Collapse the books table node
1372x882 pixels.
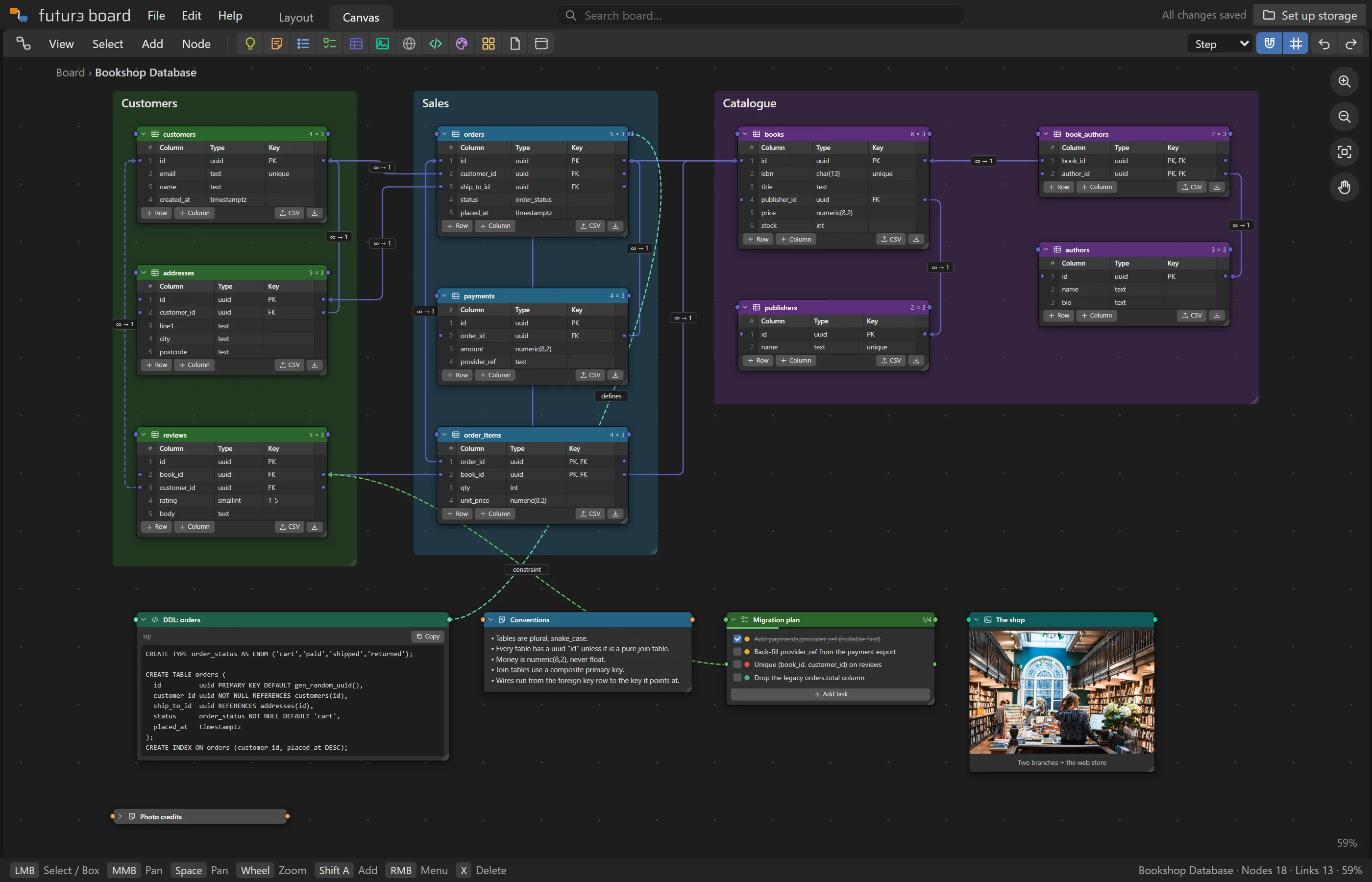pyautogui.click(x=745, y=134)
